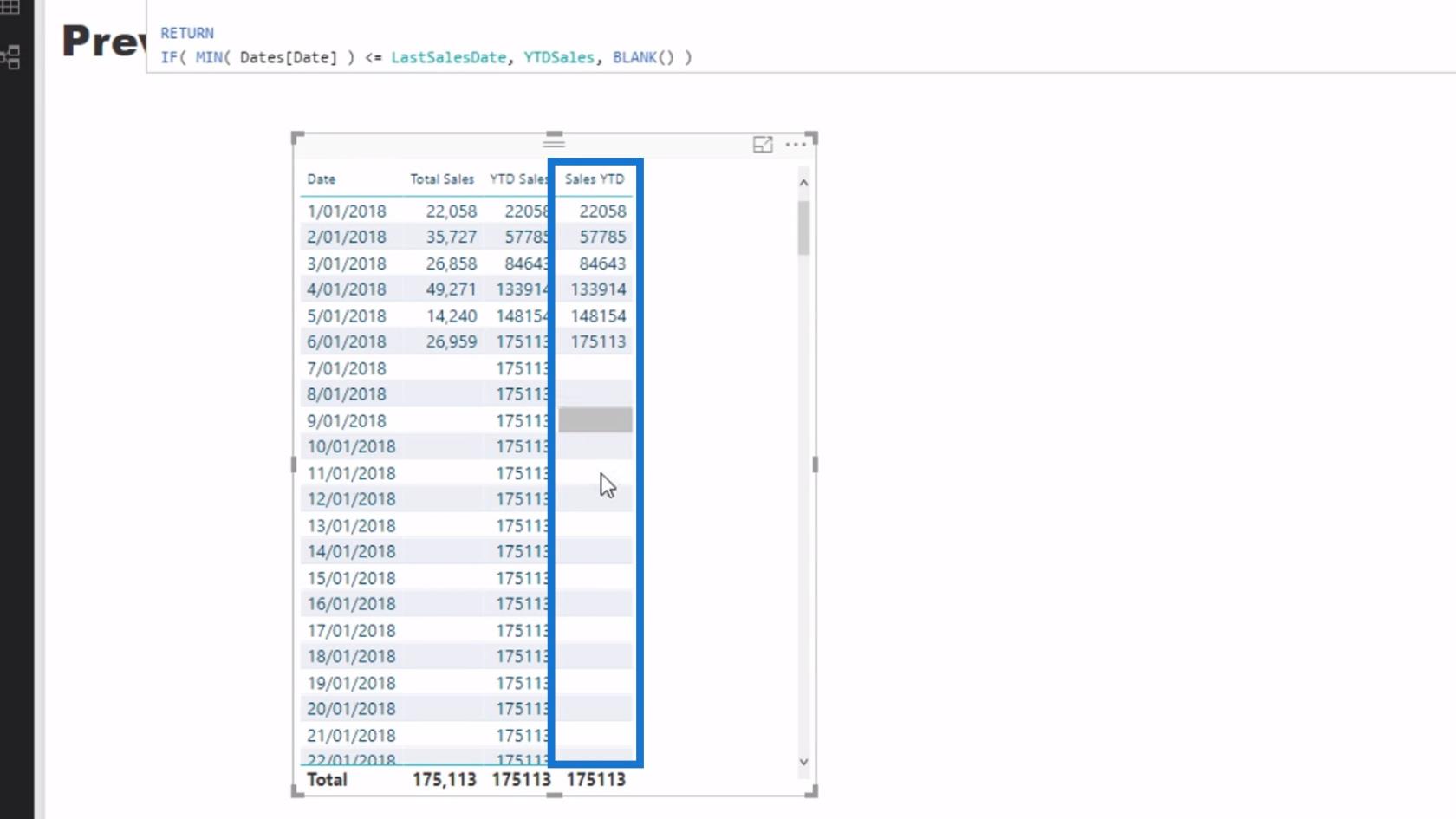Click Total Sales value 26,858
This screenshot has height=819, width=1456.
(x=452, y=263)
